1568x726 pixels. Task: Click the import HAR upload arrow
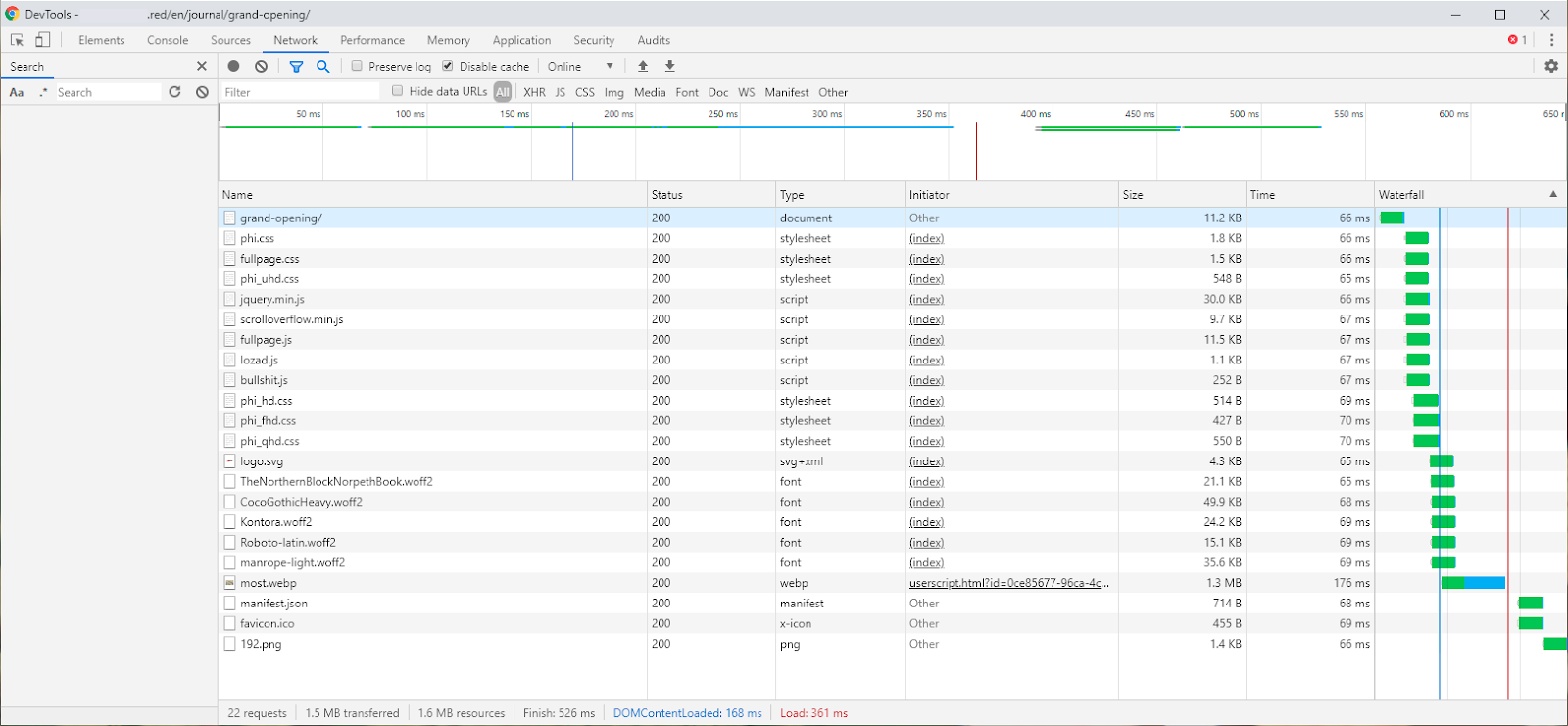[x=643, y=66]
